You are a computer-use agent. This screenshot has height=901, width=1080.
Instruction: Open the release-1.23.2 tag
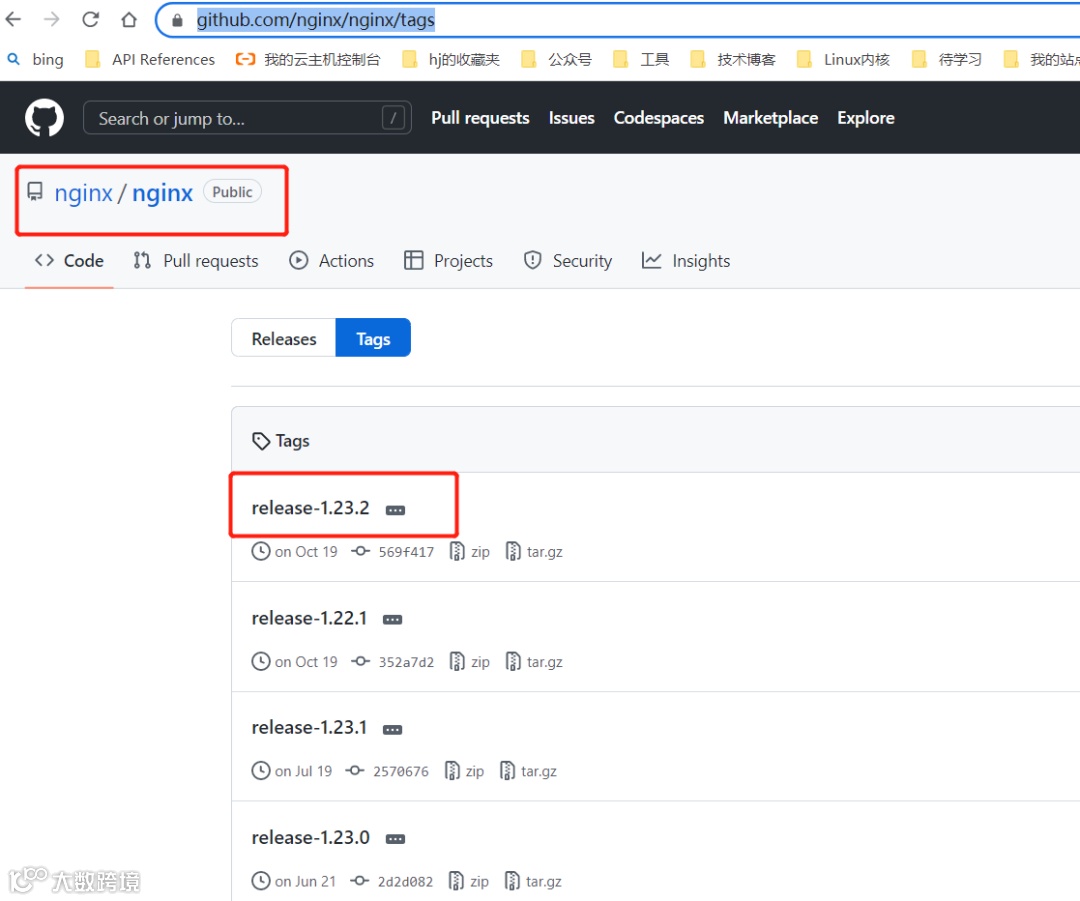[x=310, y=508]
